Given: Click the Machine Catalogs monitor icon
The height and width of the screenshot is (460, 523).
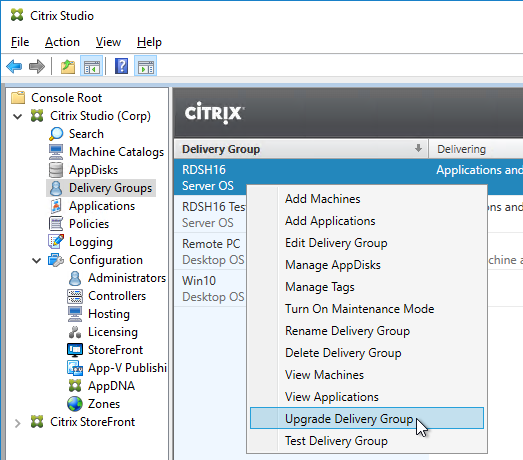Looking at the screenshot, I should [x=56, y=152].
